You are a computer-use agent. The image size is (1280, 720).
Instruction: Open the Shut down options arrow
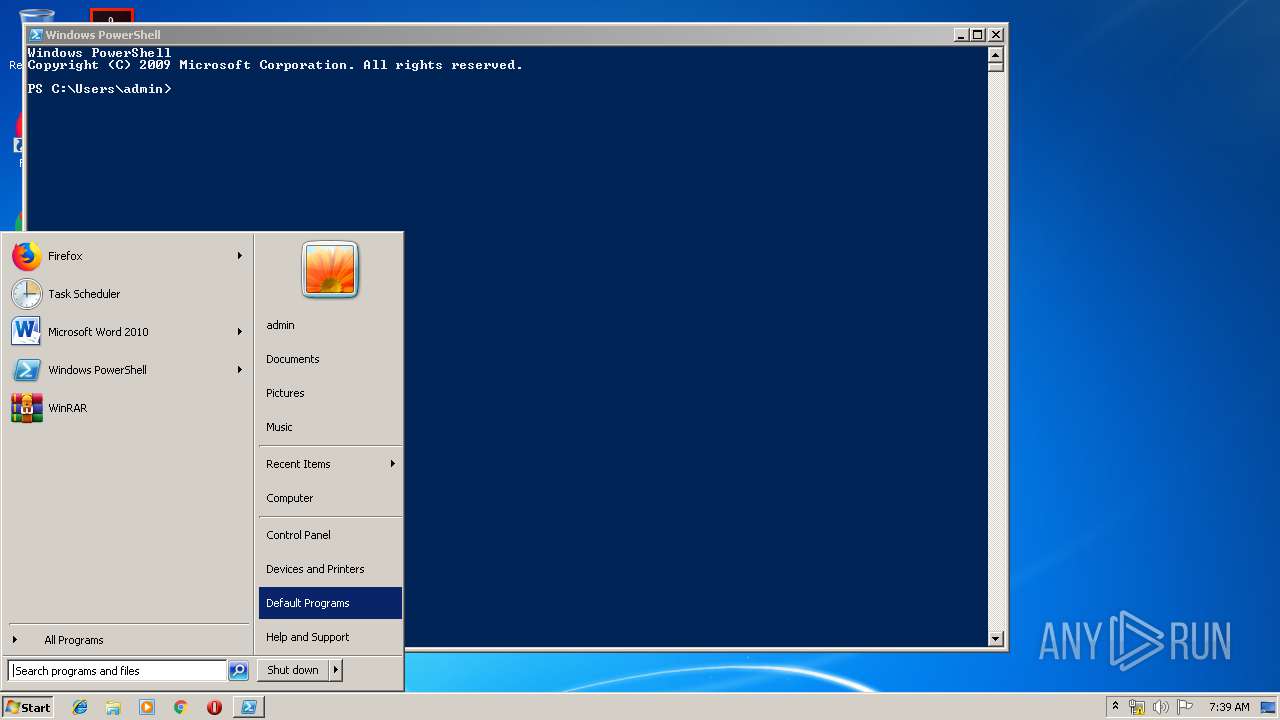pyautogui.click(x=336, y=670)
